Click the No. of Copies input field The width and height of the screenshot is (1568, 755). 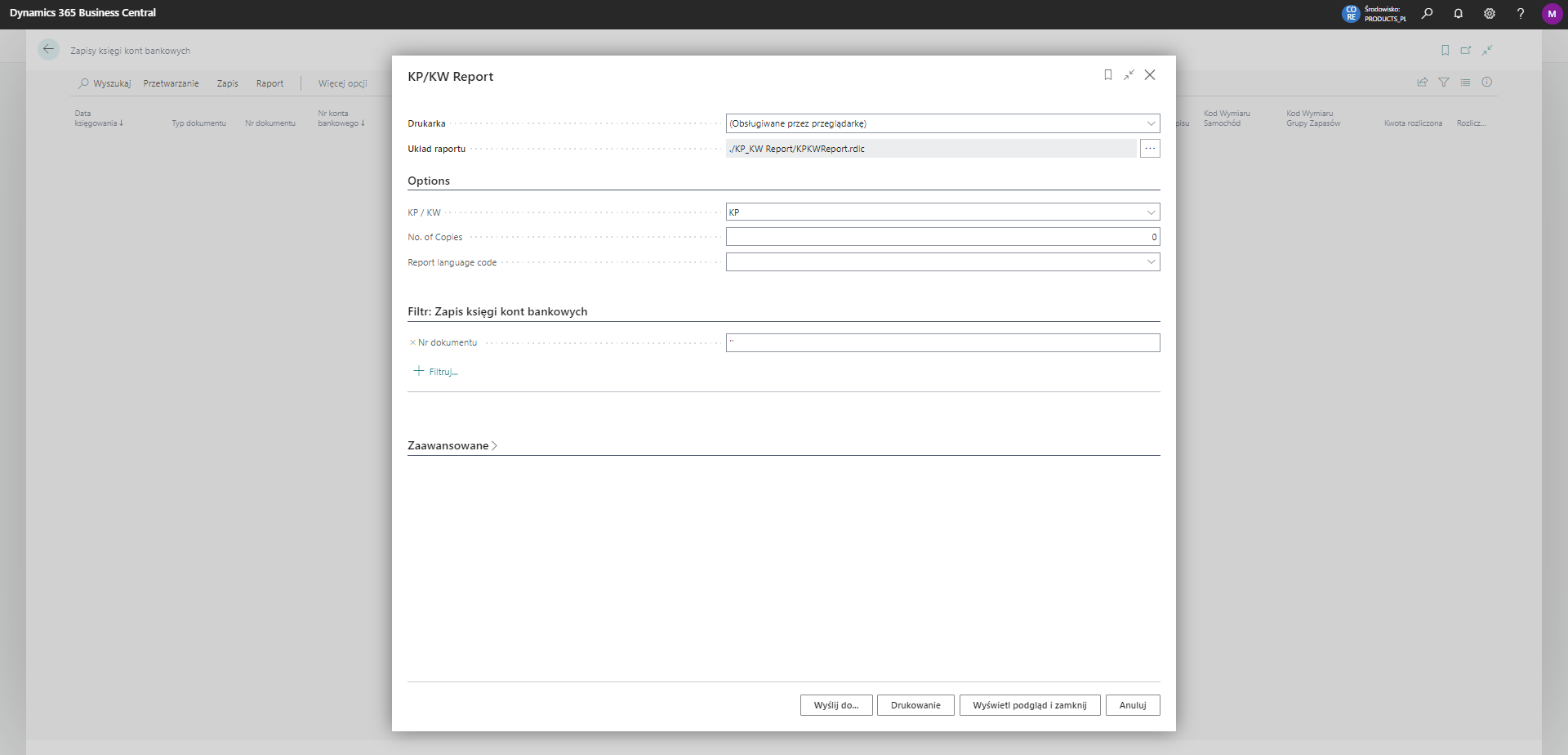click(x=942, y=237)
